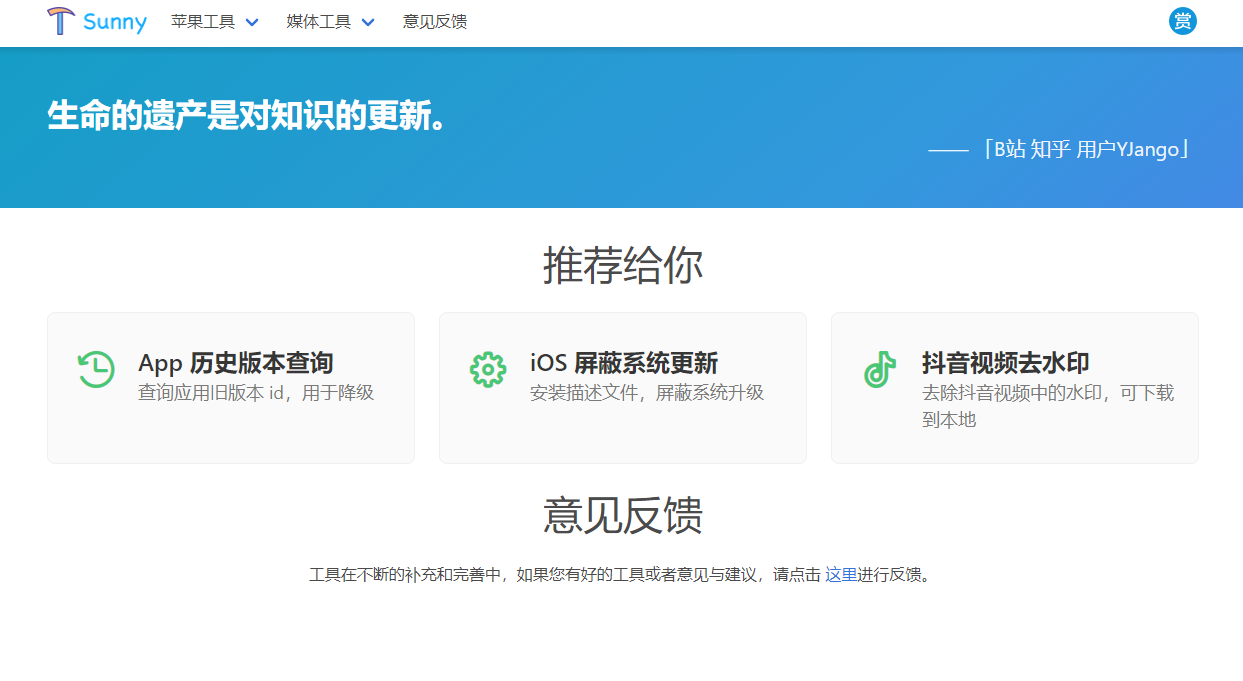1243x681 pixels.
Task: Click the circular 赏 reward icon
Action: pyautogui.click(x=1183, y=21)
